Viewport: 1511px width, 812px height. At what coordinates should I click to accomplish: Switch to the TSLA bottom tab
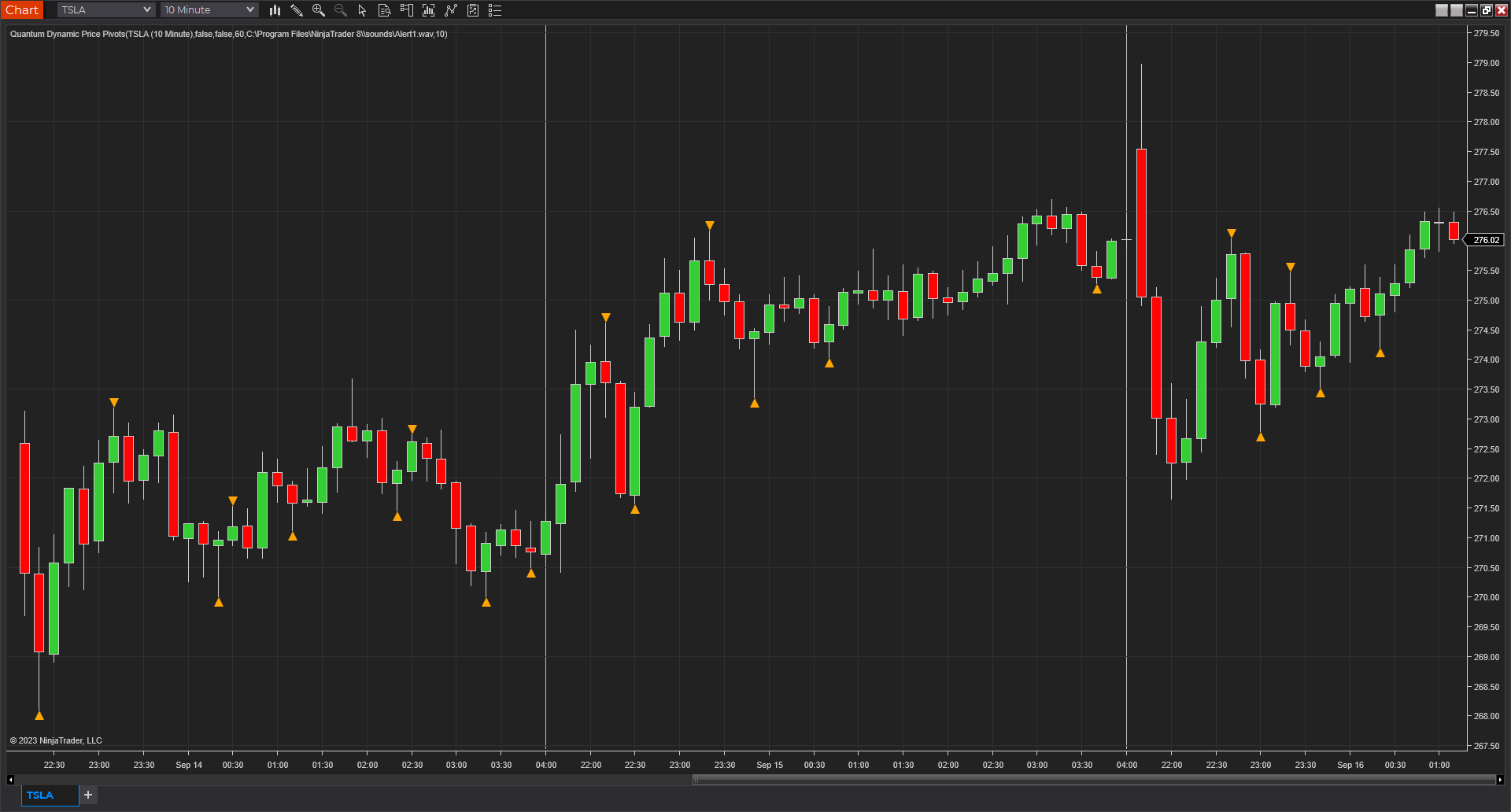50,795
